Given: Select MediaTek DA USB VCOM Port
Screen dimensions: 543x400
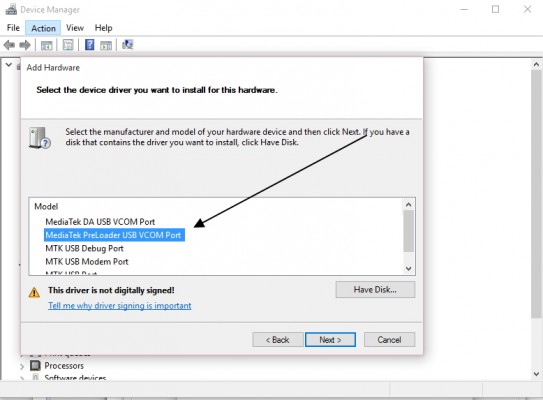Looking at the screenshot, I should [100, 222].
